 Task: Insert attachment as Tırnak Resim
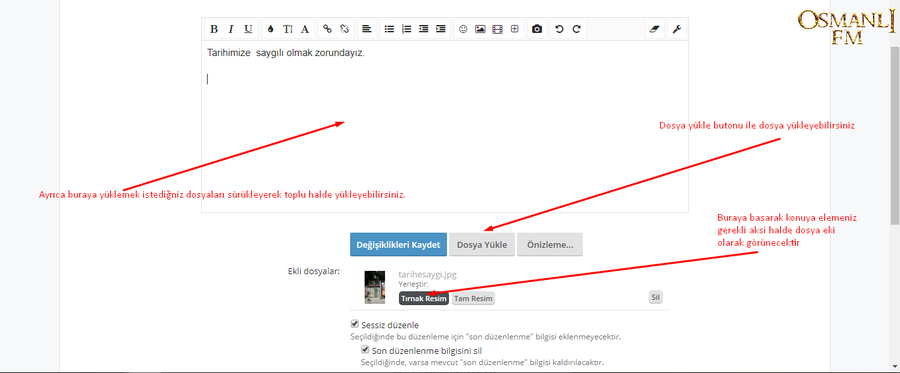424,299
